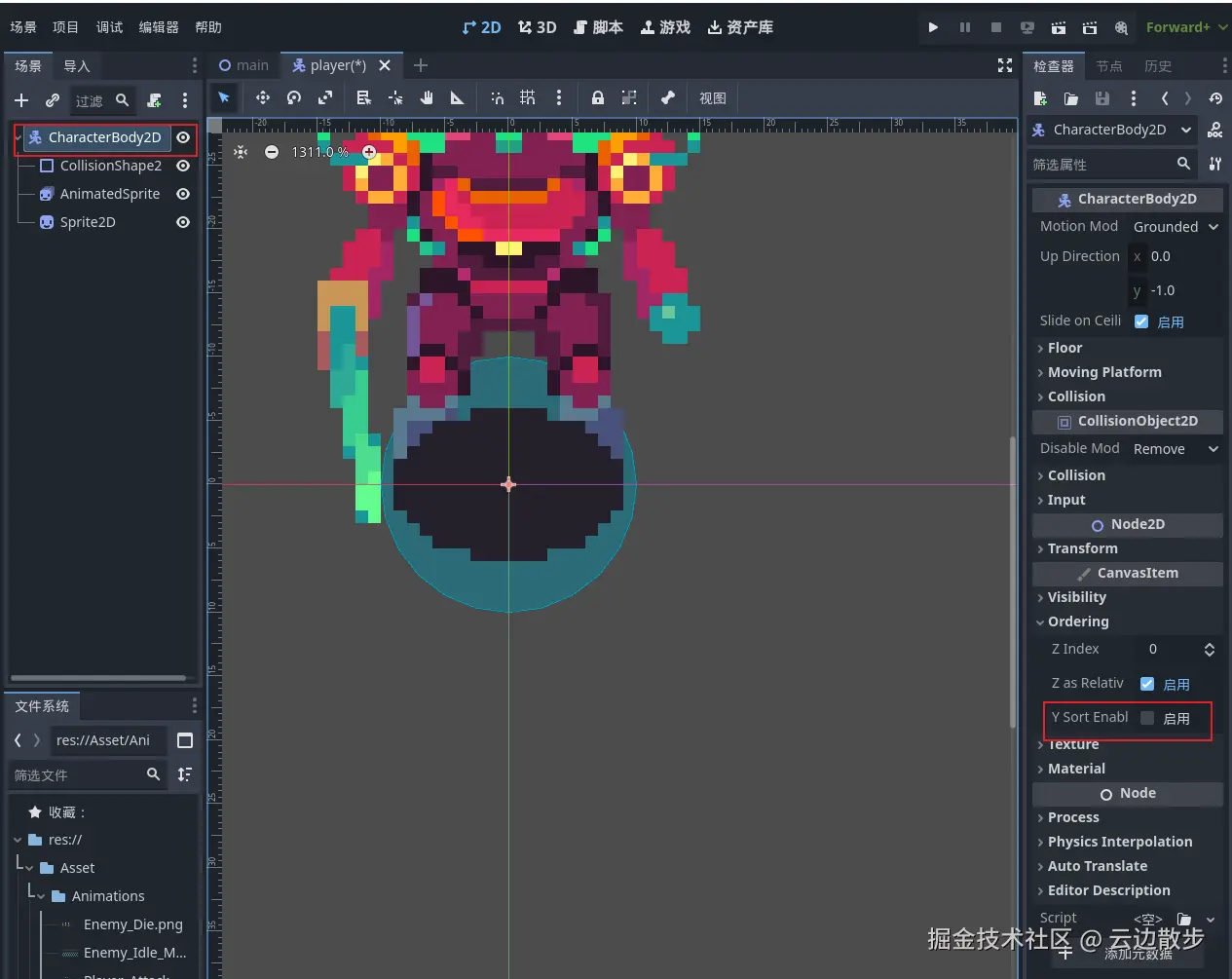Choose the Ruler mode tool
Screen dimensions: 1232x979
coord(457,97)
